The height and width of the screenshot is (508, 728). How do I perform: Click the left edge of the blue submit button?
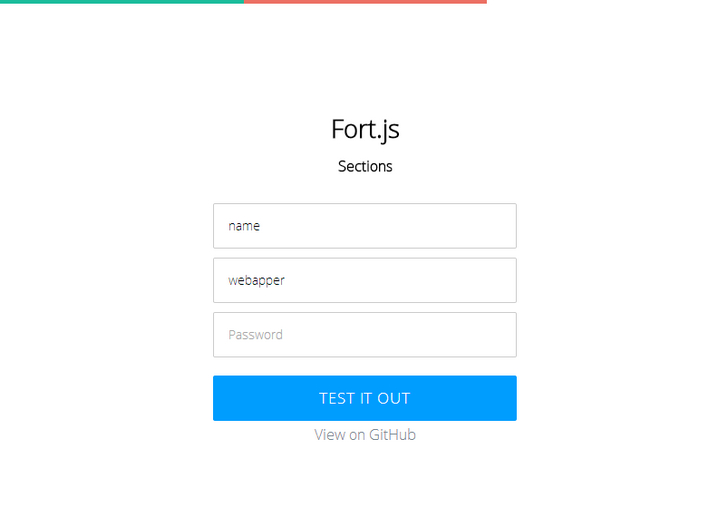222,398
